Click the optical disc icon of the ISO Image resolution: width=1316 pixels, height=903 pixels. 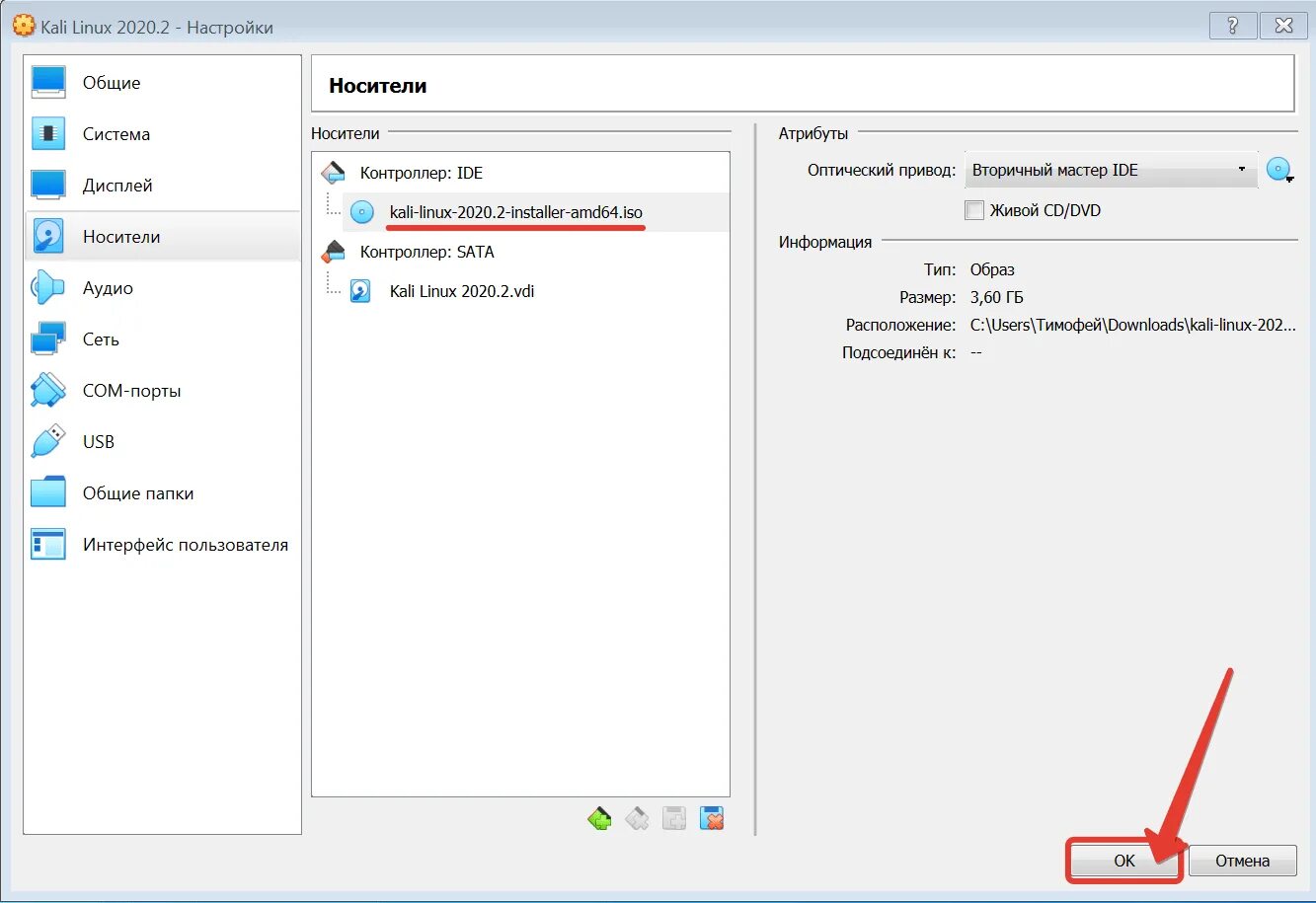click(363, 212)
